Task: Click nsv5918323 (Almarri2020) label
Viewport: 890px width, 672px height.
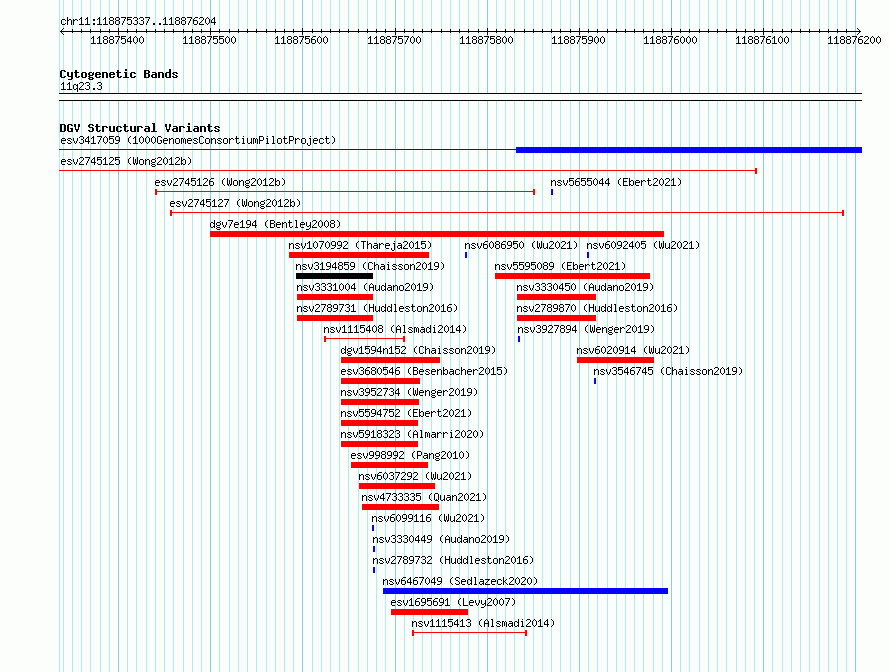Action: (x=412, y=434)
